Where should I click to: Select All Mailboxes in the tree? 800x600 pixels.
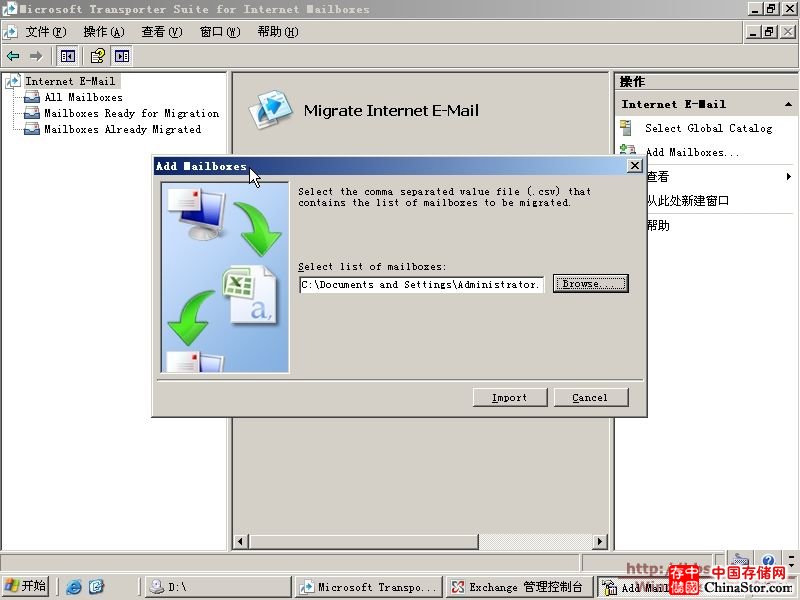[x=83, y=97]
